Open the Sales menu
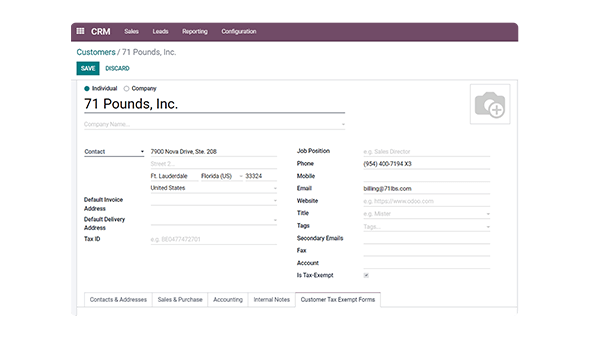 tap(131, 32)
